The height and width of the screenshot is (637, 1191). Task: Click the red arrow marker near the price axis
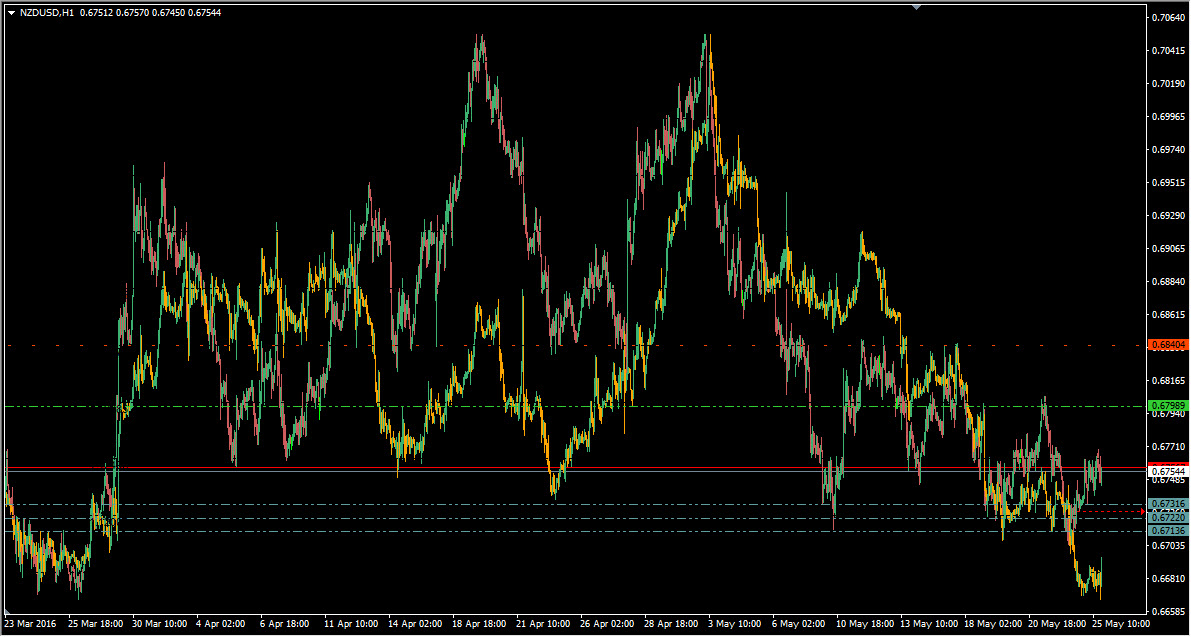tap(1144, 511)
